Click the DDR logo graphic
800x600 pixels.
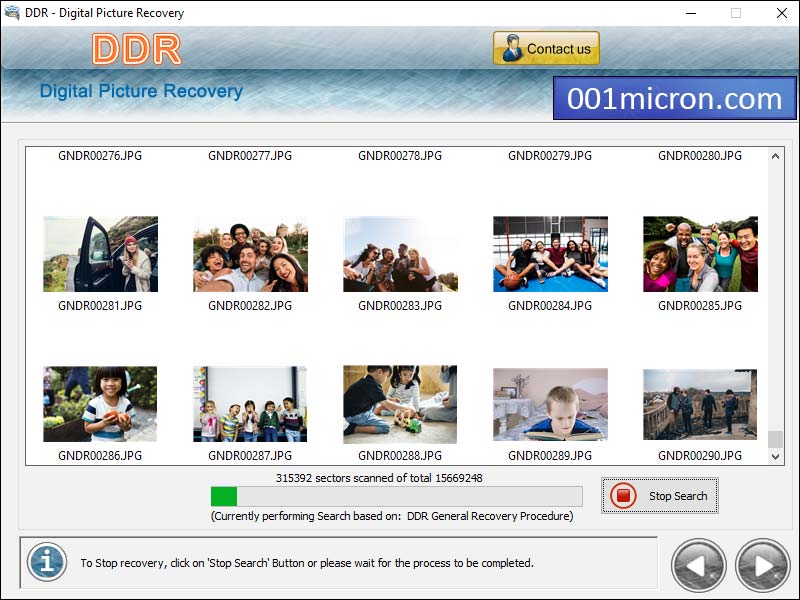pyautogui.click(x=138, y=50)
